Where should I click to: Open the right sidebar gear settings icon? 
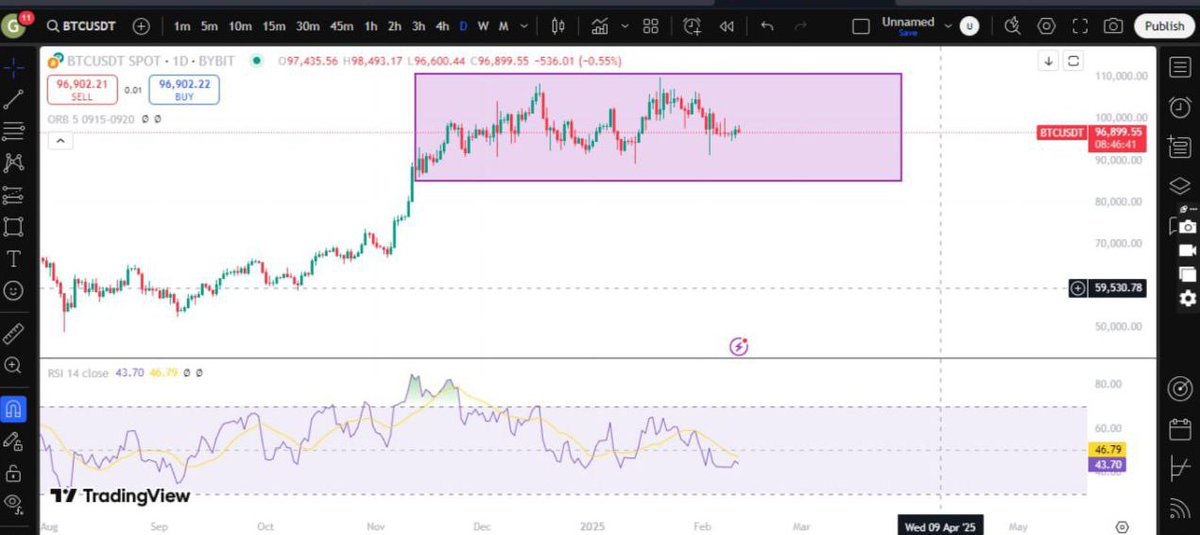(1187, 298)
